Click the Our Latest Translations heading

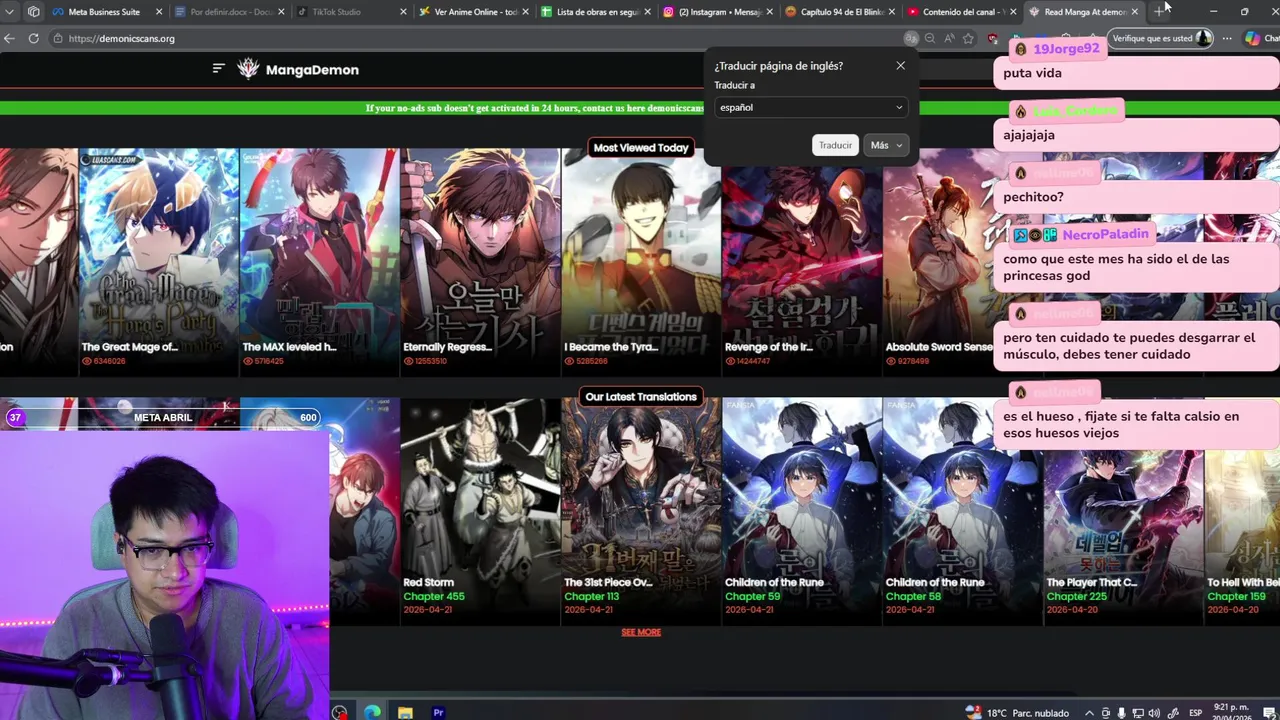641,397
